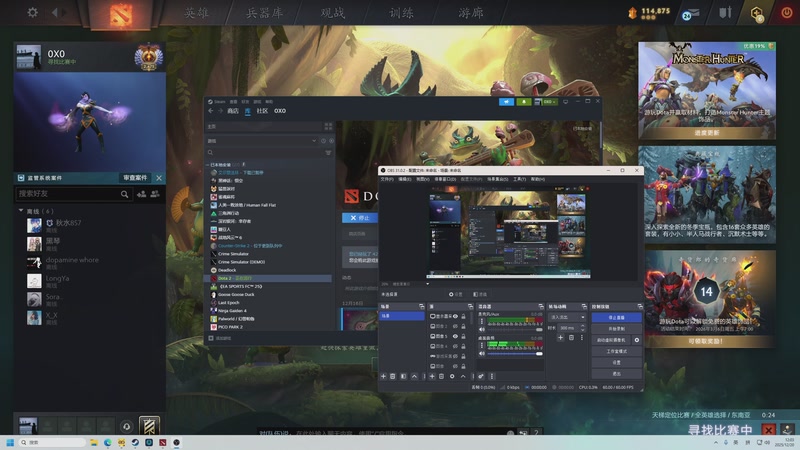Viewport: 800px width, 450px height.
Task: Open Steam 游戏 category dropdown
Action: [x=263, y=140]
